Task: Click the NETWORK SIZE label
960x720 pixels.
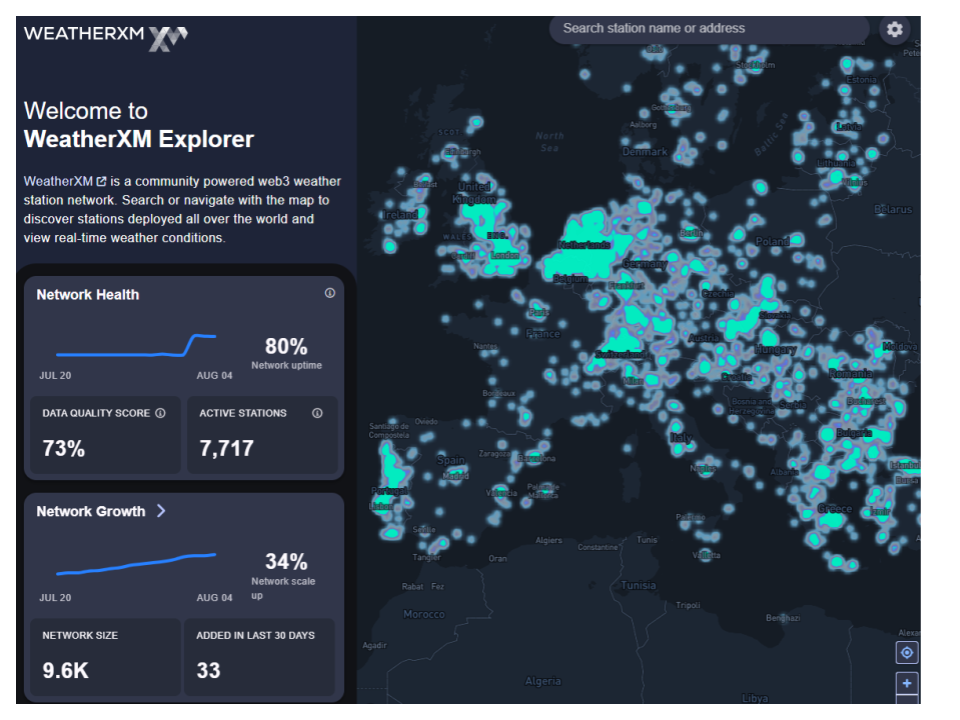Action: click(80, 636)
